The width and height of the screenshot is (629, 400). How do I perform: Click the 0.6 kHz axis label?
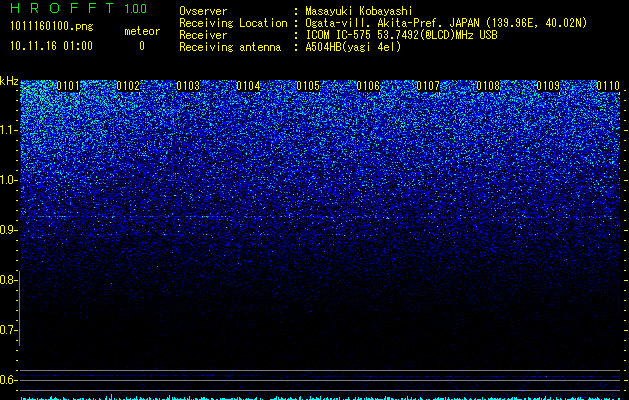7,380
